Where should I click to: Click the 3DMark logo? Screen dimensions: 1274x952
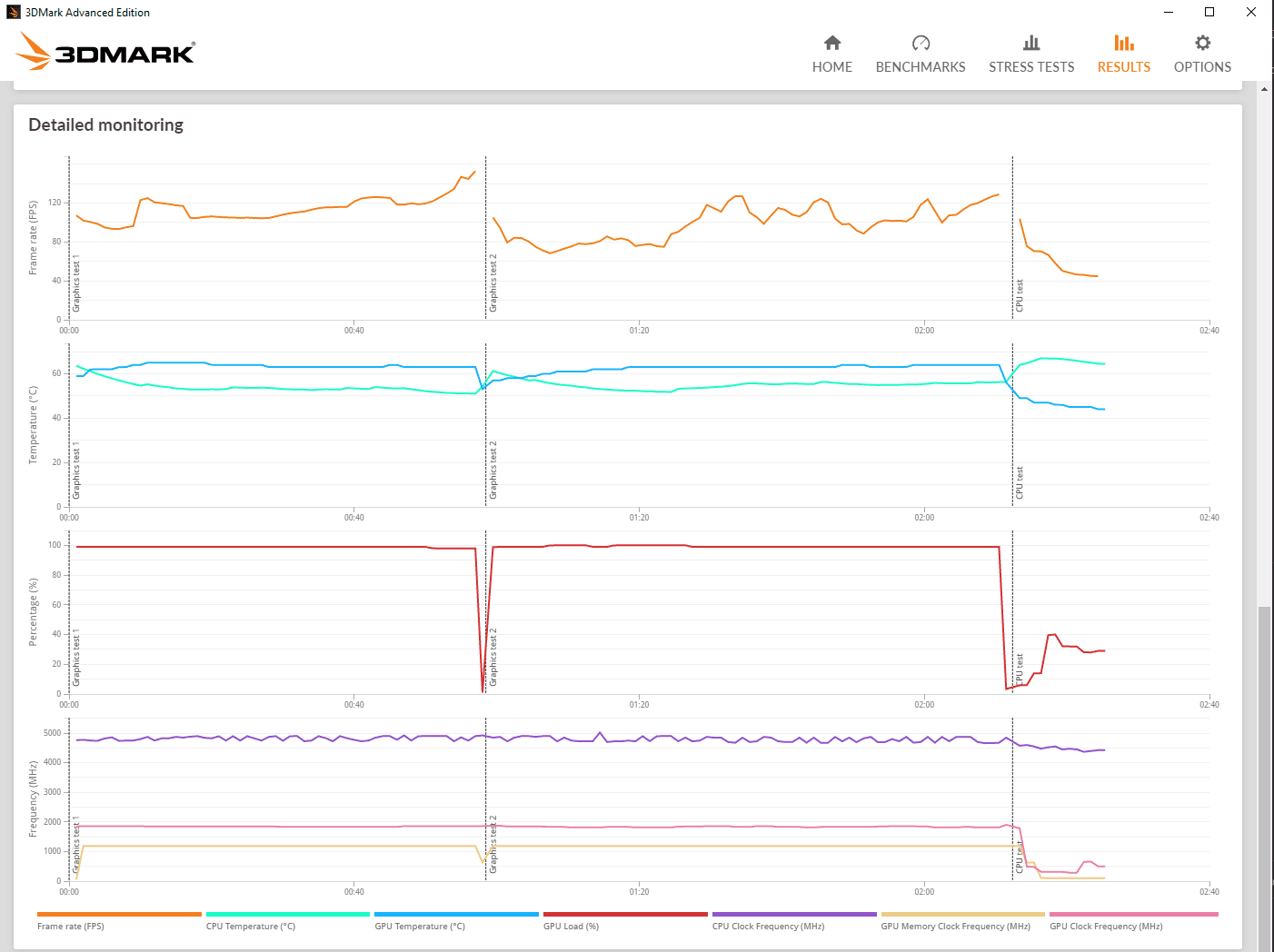pyautogui.click(x=105, y=52)
